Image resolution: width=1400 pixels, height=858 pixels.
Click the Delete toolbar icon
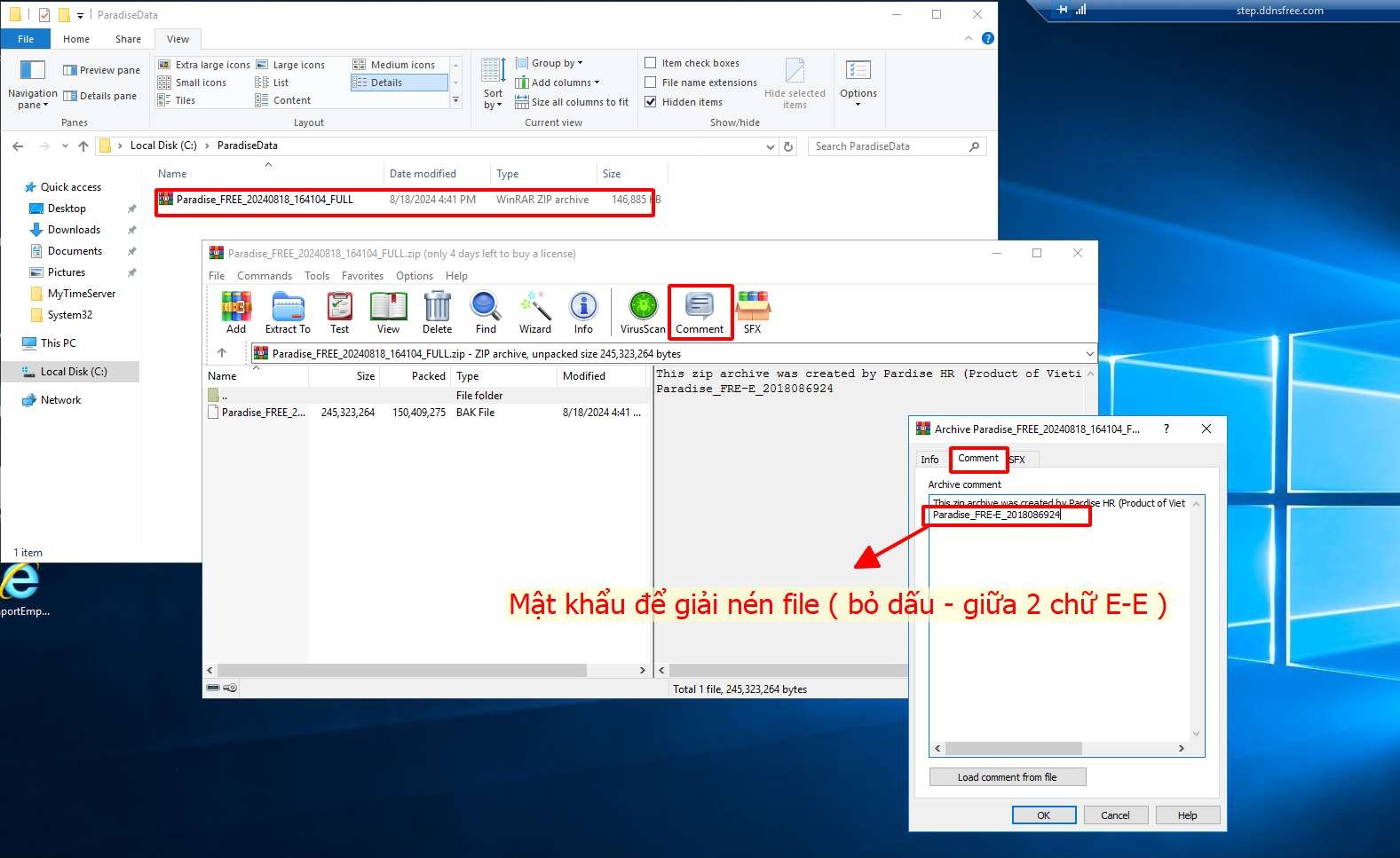pyautogui.click(x=437, y=312)
